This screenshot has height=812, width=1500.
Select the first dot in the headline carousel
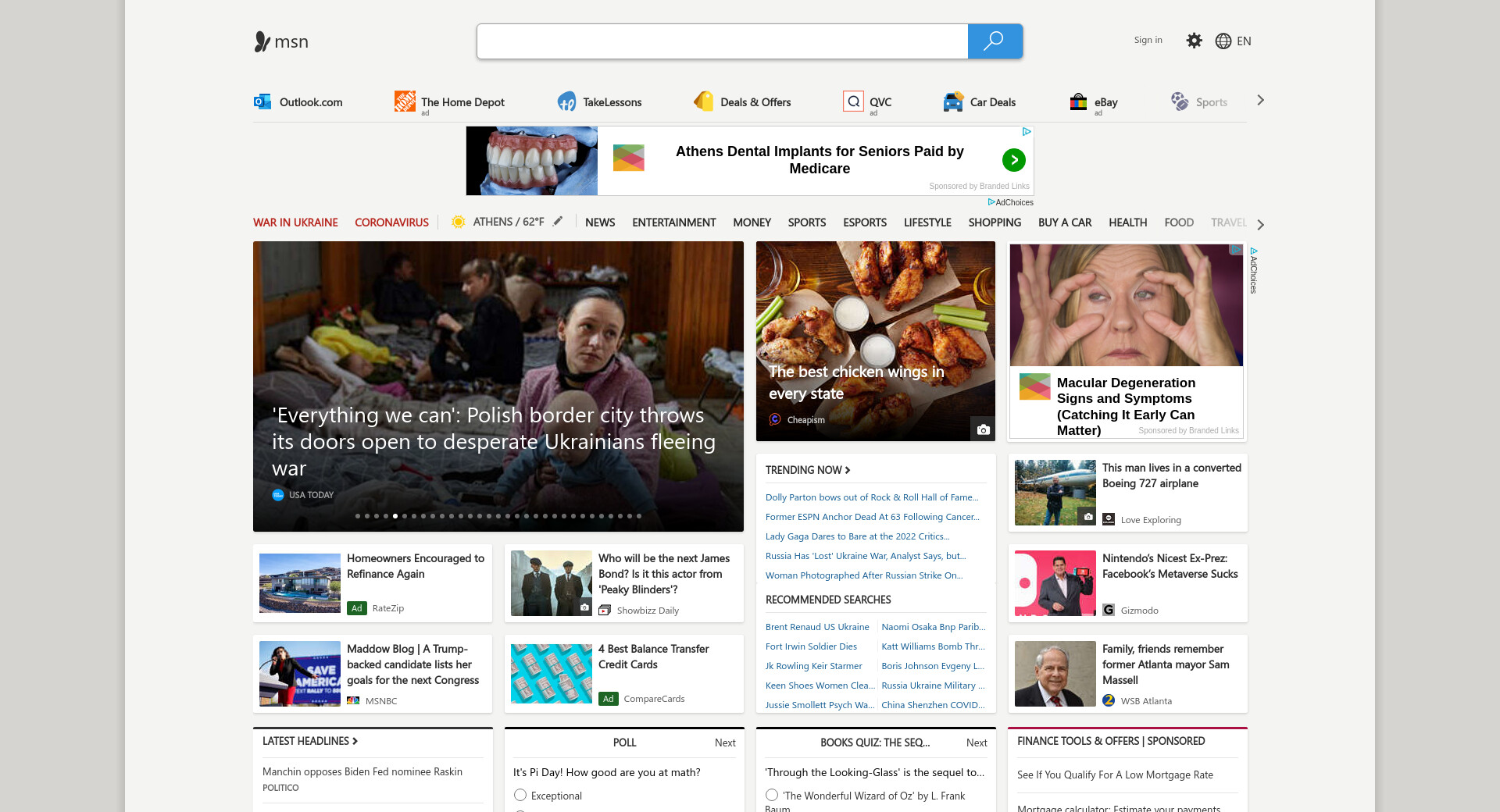(358, 516)
